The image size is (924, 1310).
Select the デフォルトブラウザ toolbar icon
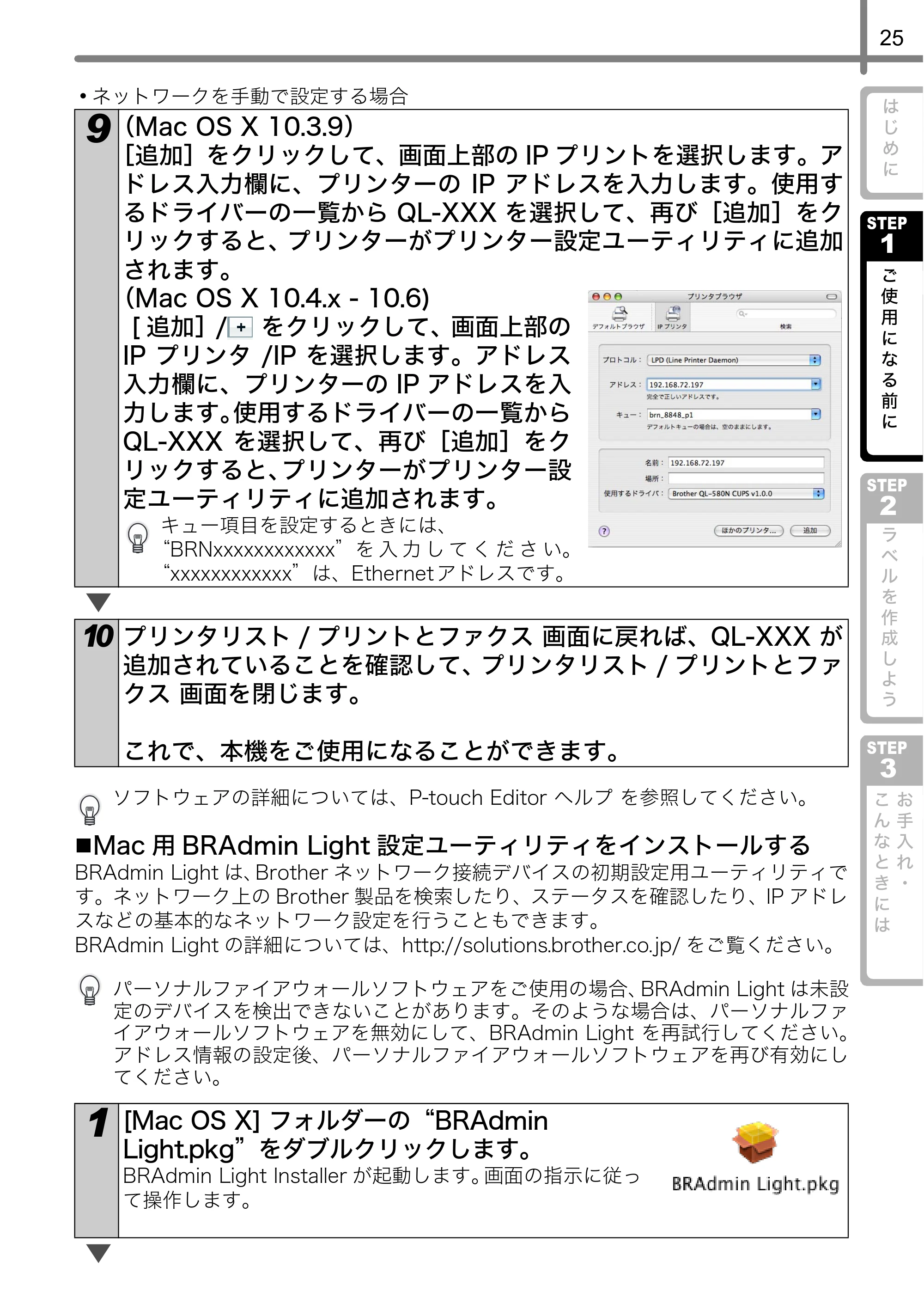pos(619,317)
